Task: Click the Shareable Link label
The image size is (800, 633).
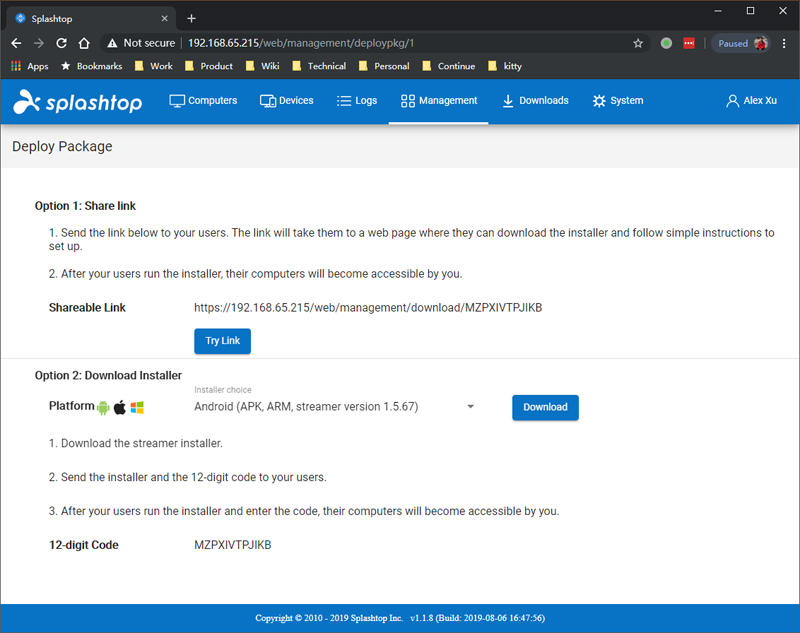Action: [87, 308]
